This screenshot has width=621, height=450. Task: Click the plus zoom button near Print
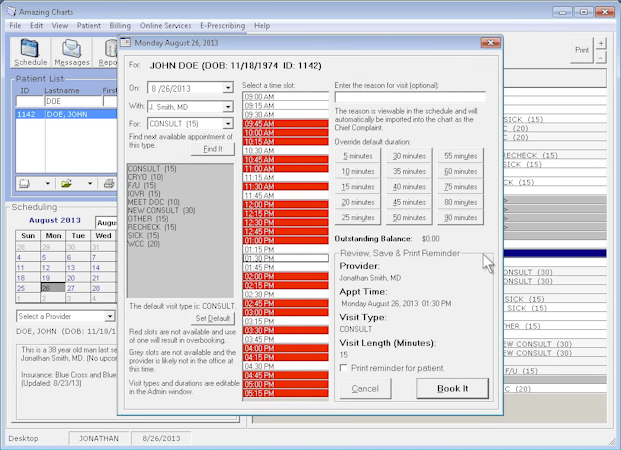coord(601,44)
